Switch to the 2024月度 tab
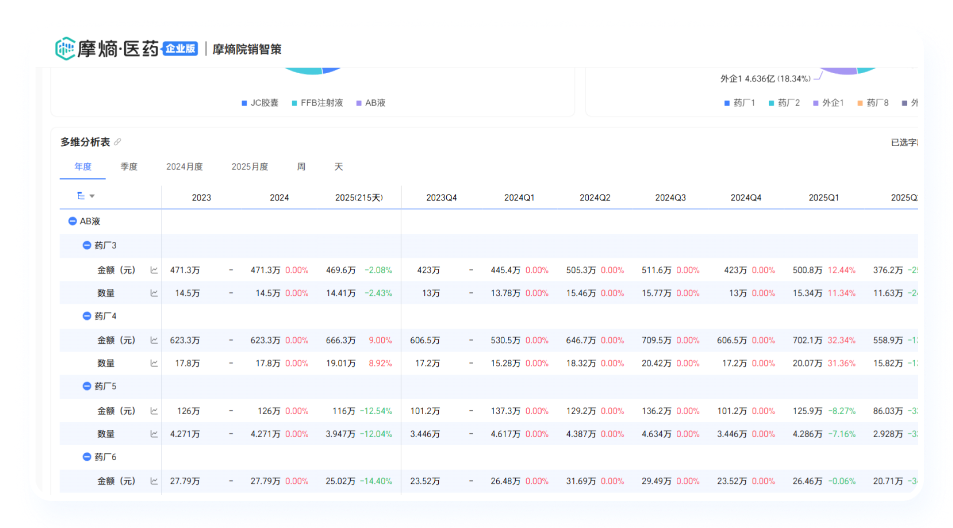The image size is (953, 528). tap(184, 166)
